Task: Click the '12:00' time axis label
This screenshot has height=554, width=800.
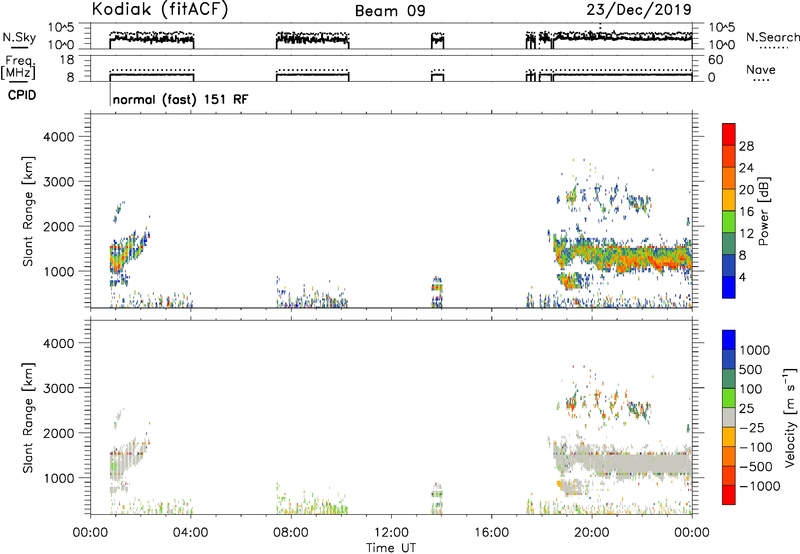Action: point(391,533)
